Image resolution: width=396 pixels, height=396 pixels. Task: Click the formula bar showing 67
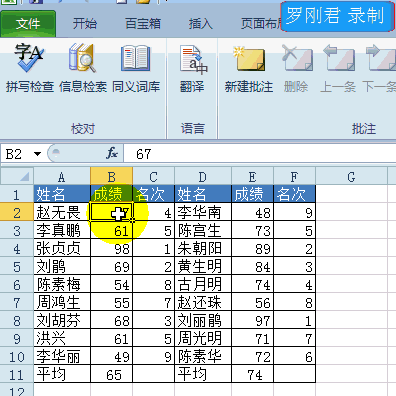[x=260, y=154]
